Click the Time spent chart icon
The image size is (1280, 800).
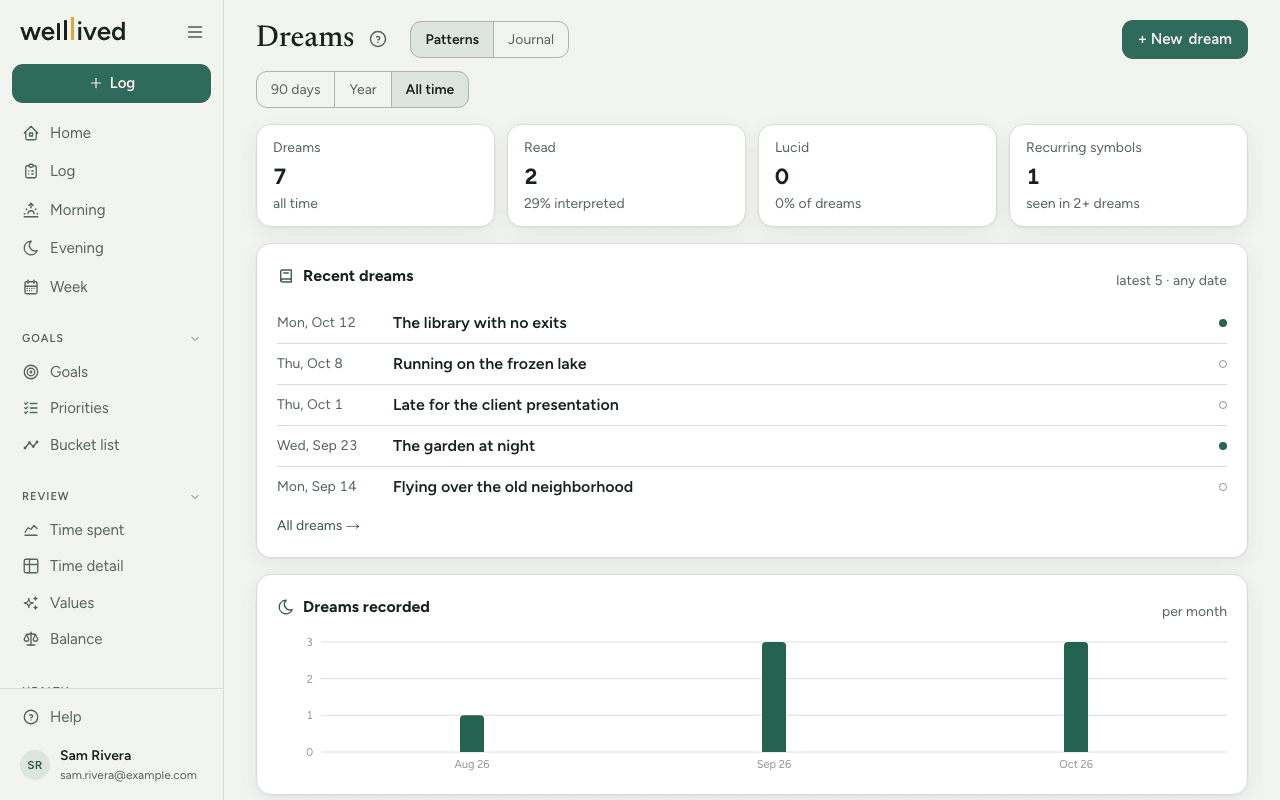click(31, 530)
